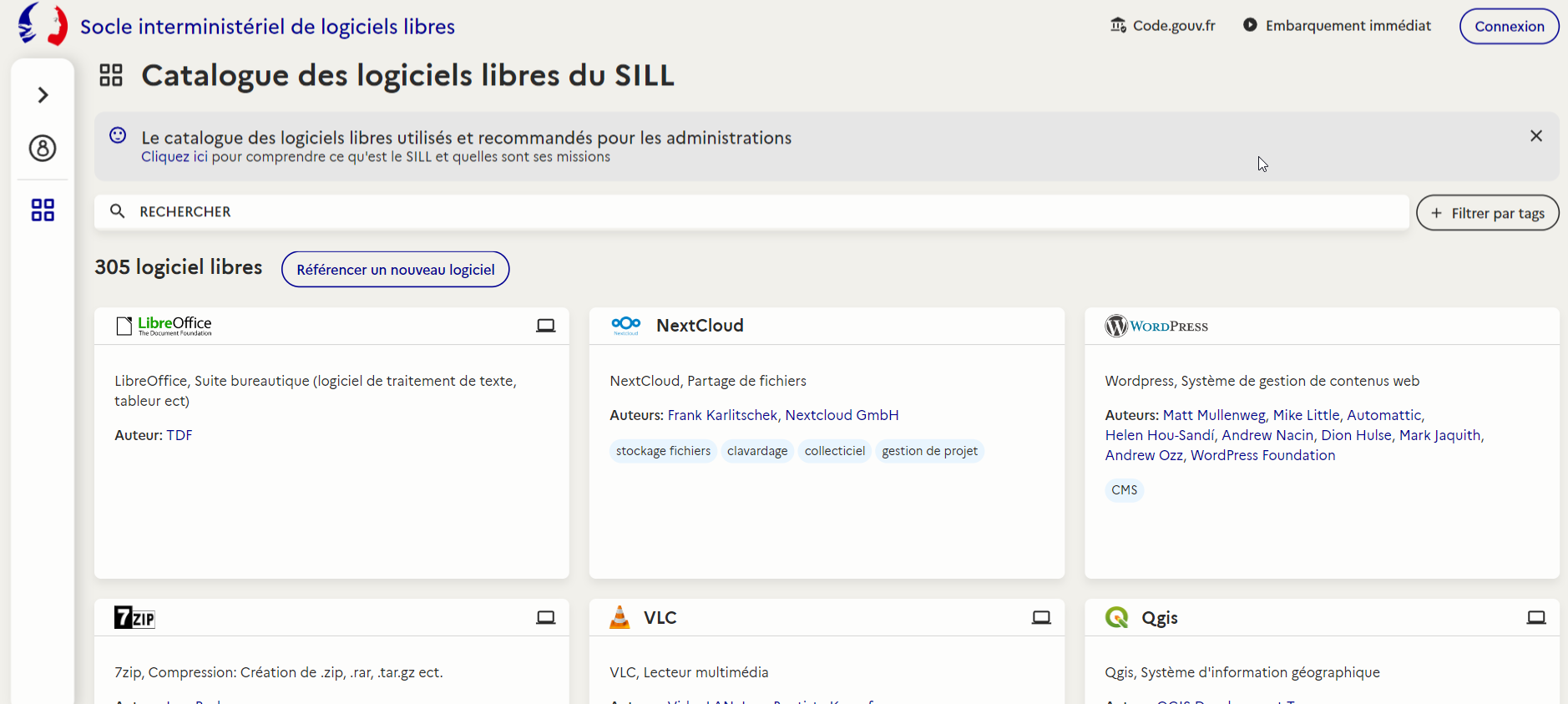This screenshot has width=1568, height=704.
Task: Follow the 'Cliquez ici' SILL missions link
Action: coord(165,157)
